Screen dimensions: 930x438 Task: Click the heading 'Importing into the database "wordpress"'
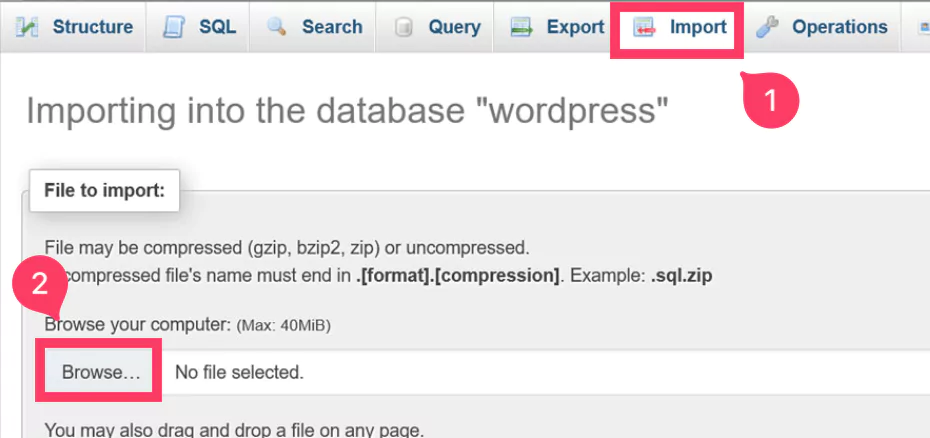[347, 110]
